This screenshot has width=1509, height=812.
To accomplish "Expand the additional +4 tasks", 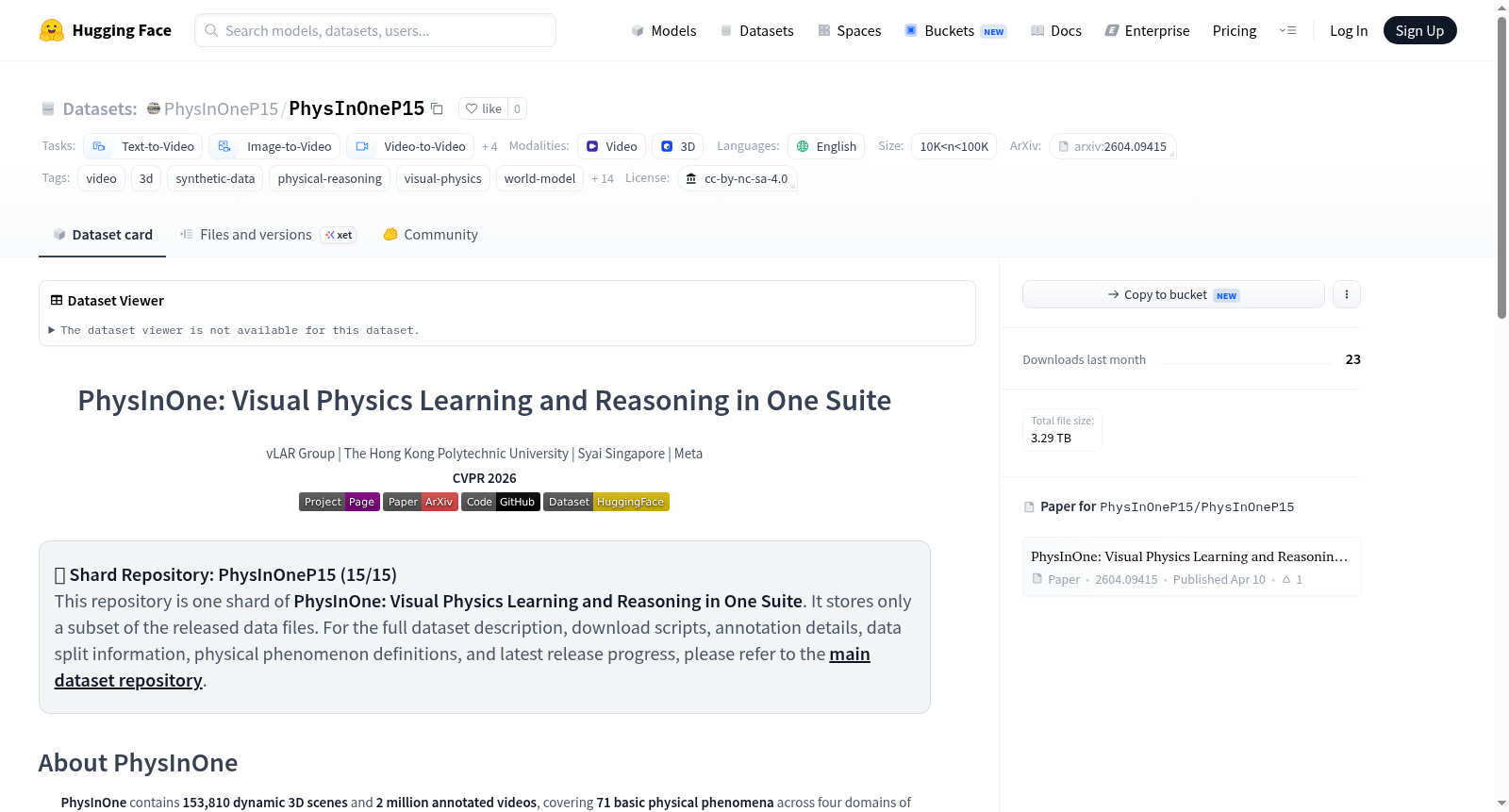I will coord(489,146).
